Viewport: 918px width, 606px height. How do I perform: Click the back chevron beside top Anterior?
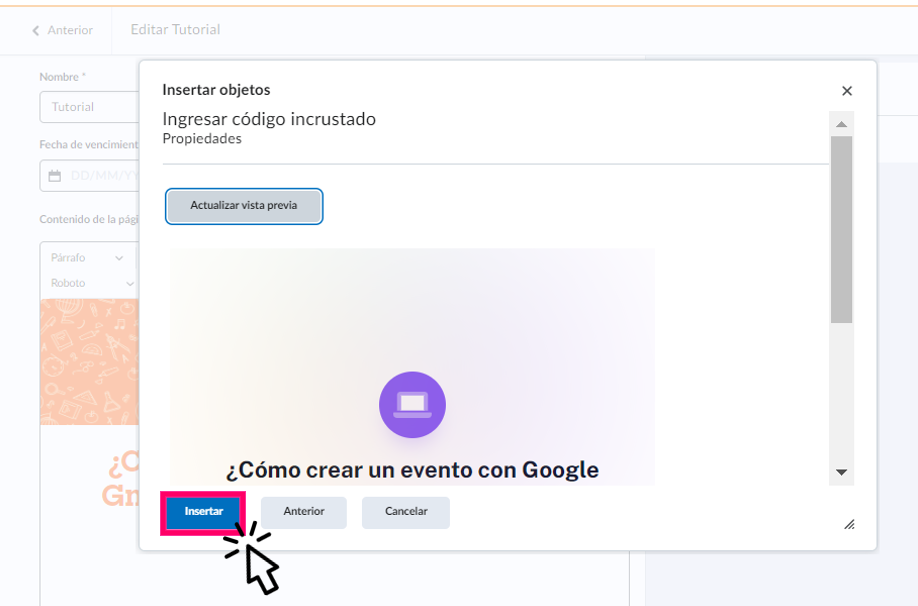pyautogui.click(x=36, y=30)
